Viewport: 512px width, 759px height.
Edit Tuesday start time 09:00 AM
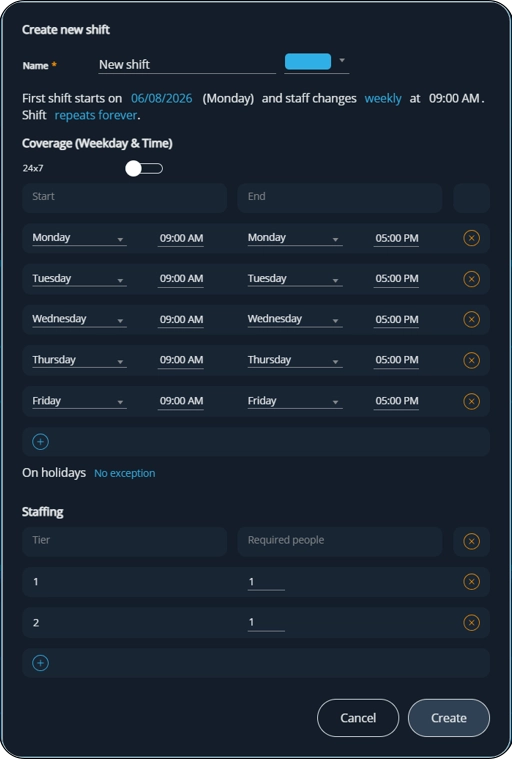(x=181, y=279)
